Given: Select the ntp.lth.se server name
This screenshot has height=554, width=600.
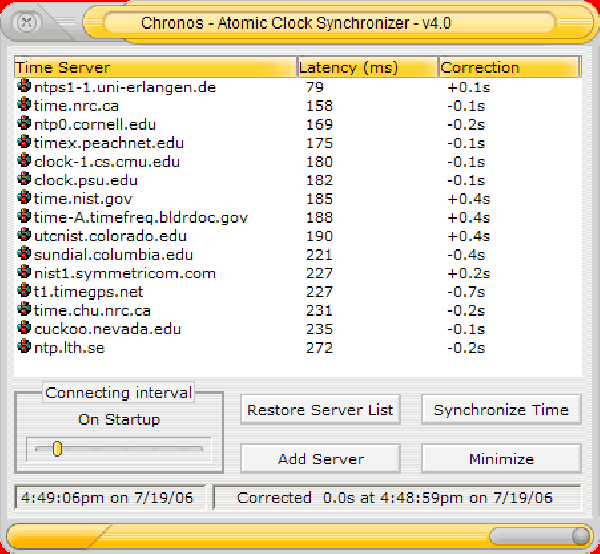Looking at the screenshot, I should pyautogui.click(x=69, y=348).
